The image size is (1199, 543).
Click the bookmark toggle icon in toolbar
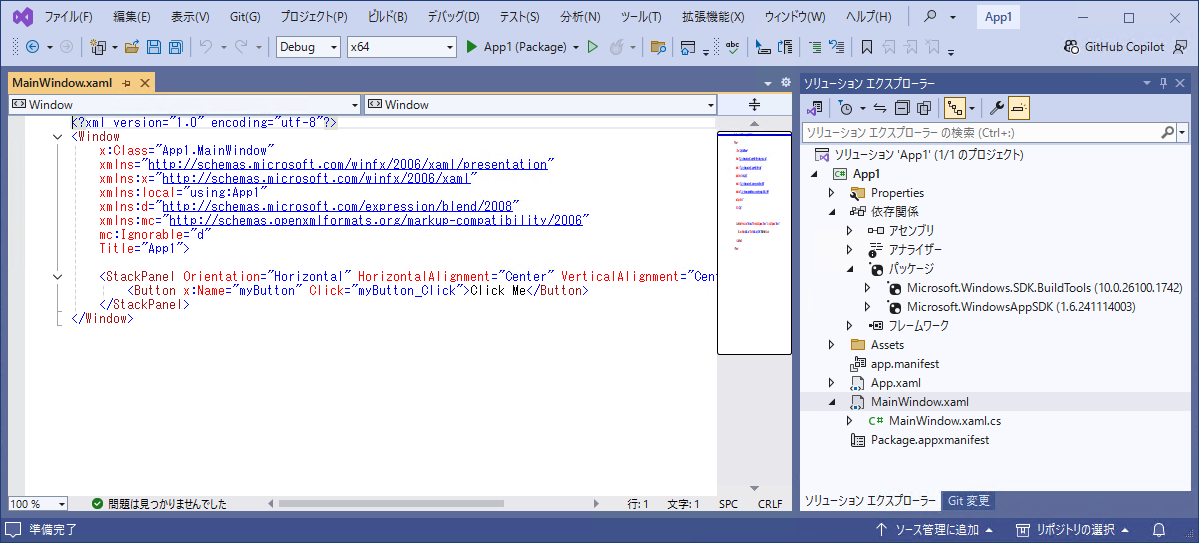[x=866, y=47]
